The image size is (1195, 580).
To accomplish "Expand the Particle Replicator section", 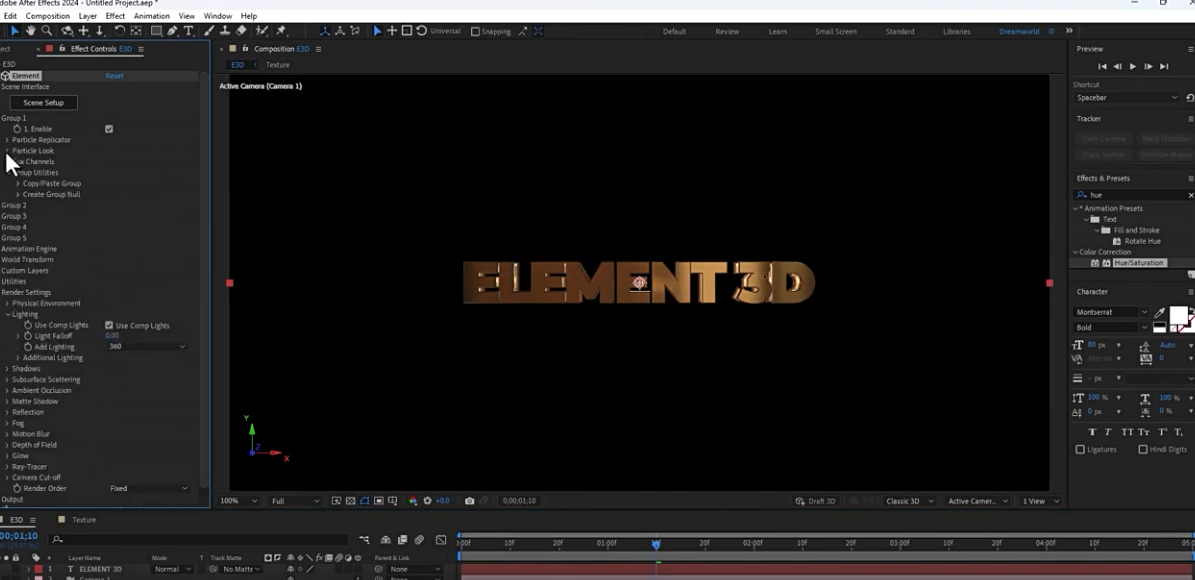I will [7, 140].
